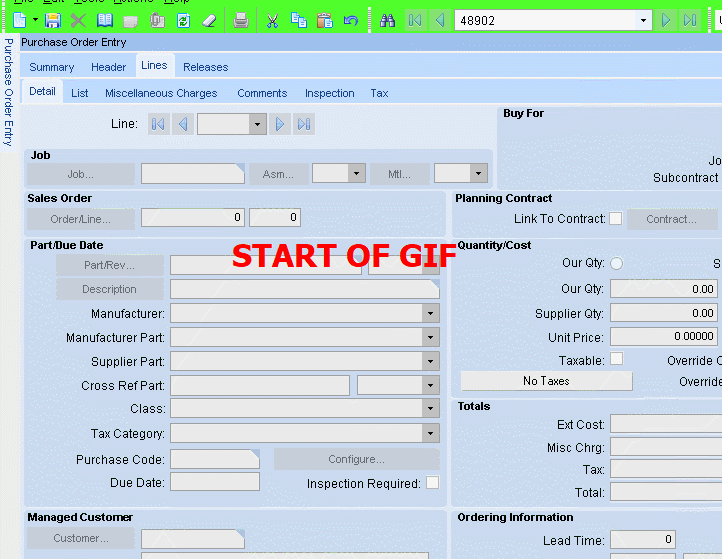
Task: Jump to last Line navigation arrow
Action: click(304, 124)
